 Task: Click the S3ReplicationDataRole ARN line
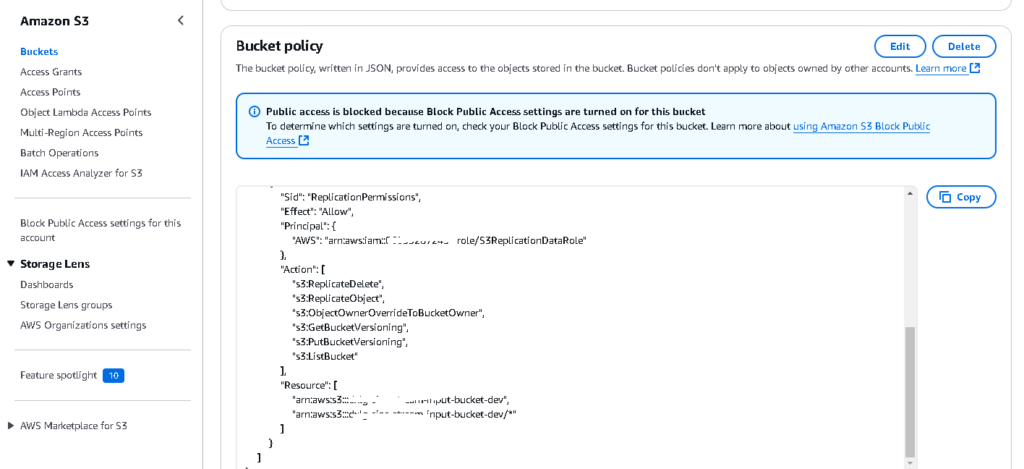[440, 240]
